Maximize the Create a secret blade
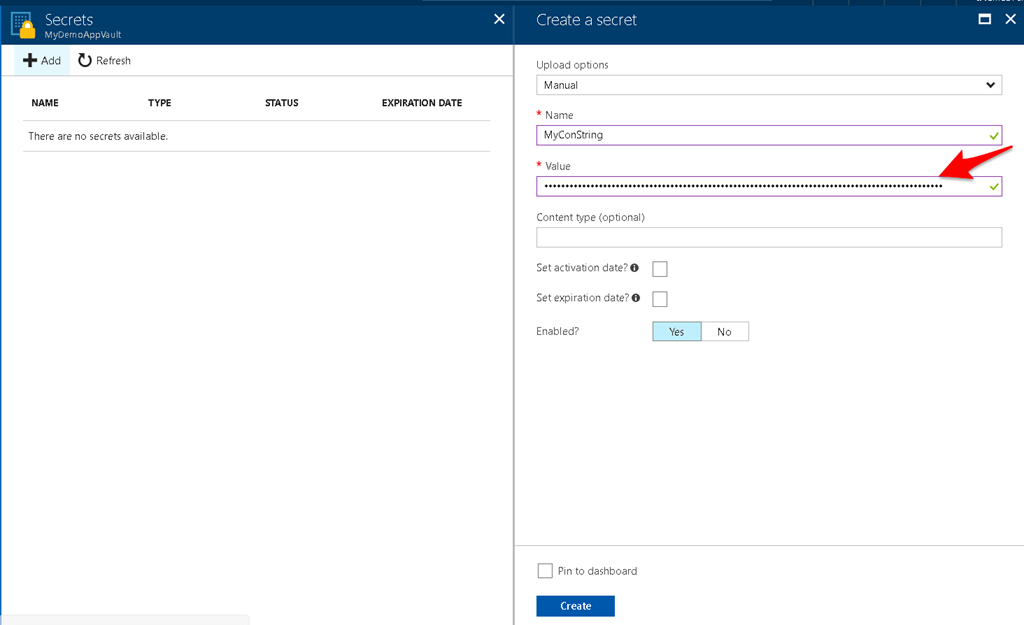The image size is (1024, 625). tap(984, 19)
